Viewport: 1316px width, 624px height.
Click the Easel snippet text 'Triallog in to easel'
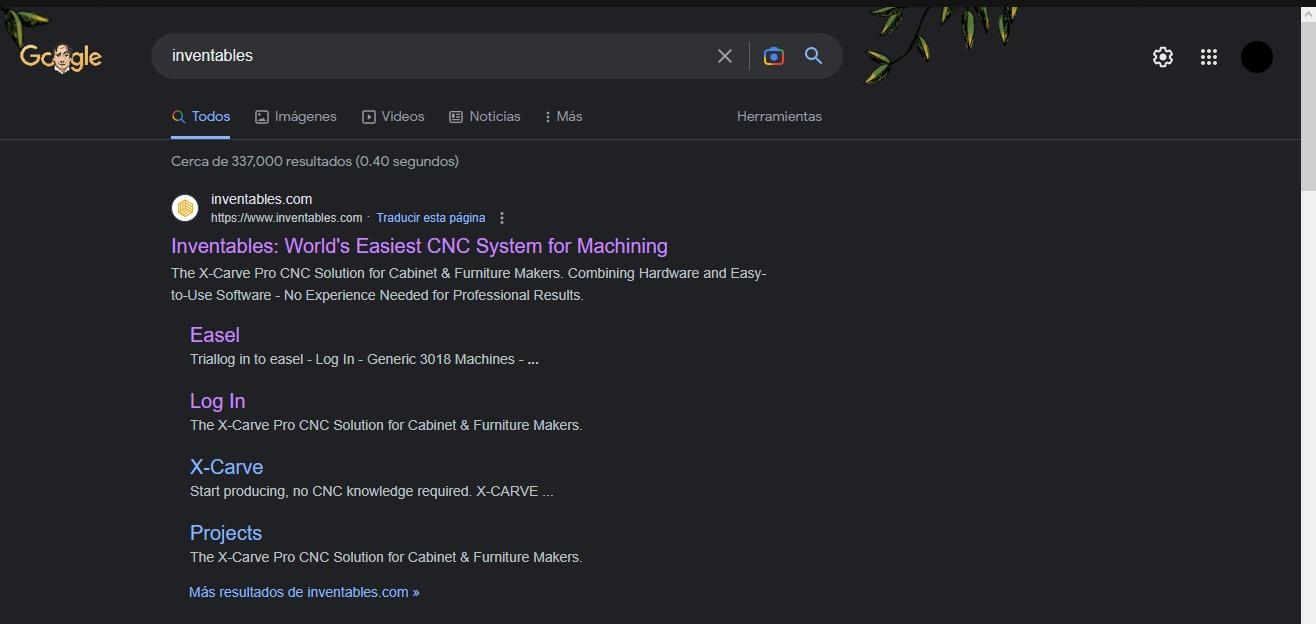coord(246,359)
